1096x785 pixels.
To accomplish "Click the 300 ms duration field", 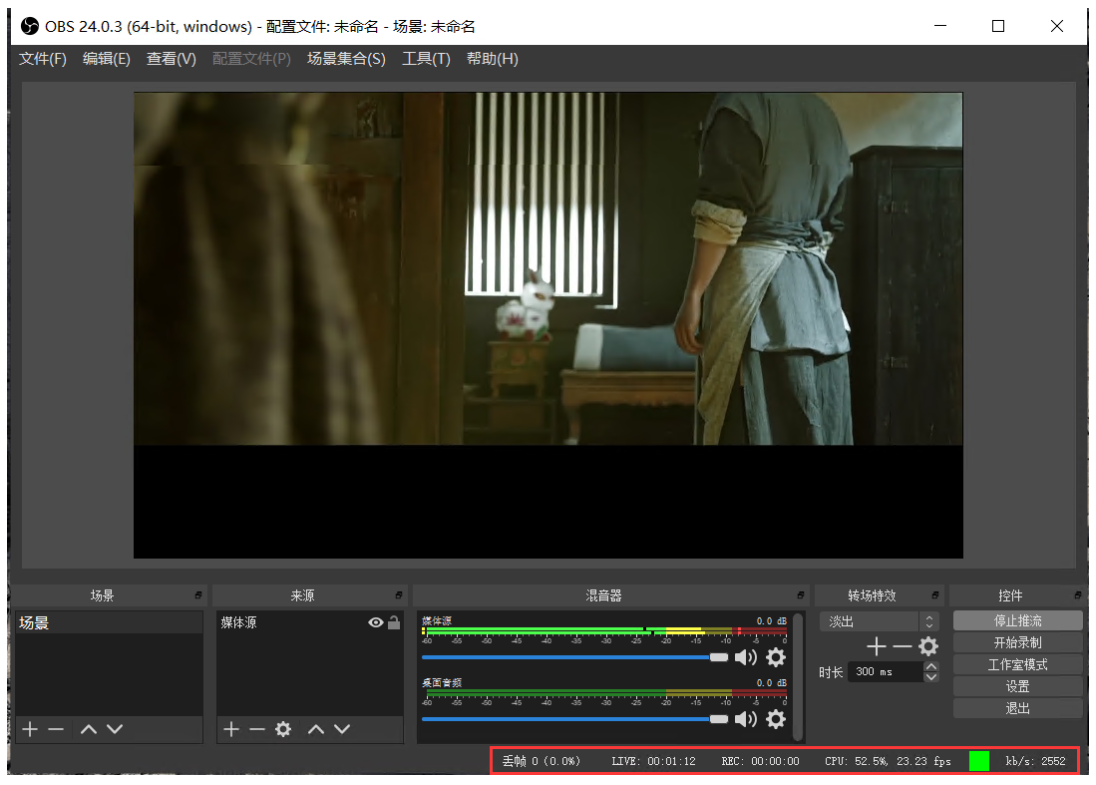I will [x=885, y=672].
